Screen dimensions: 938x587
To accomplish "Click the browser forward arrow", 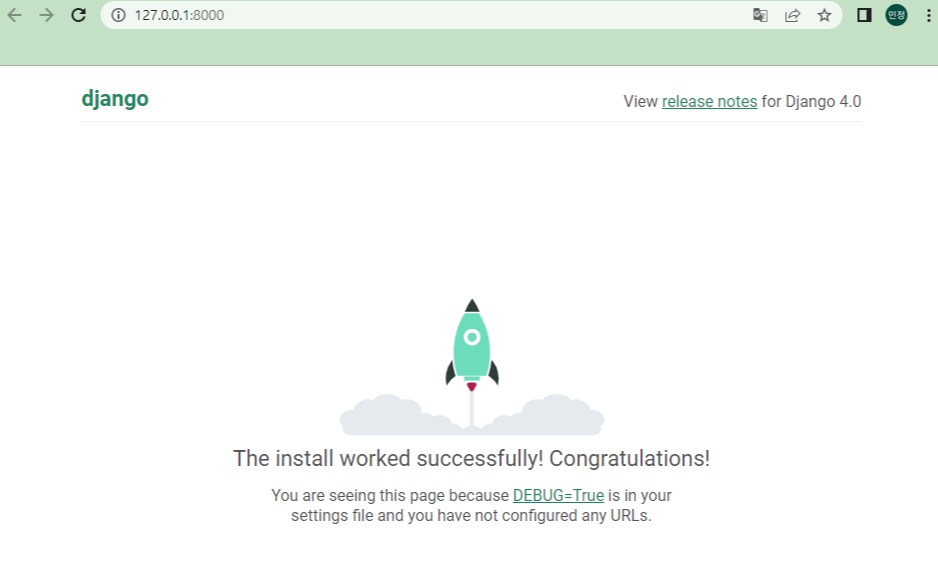I will (46, 15).
